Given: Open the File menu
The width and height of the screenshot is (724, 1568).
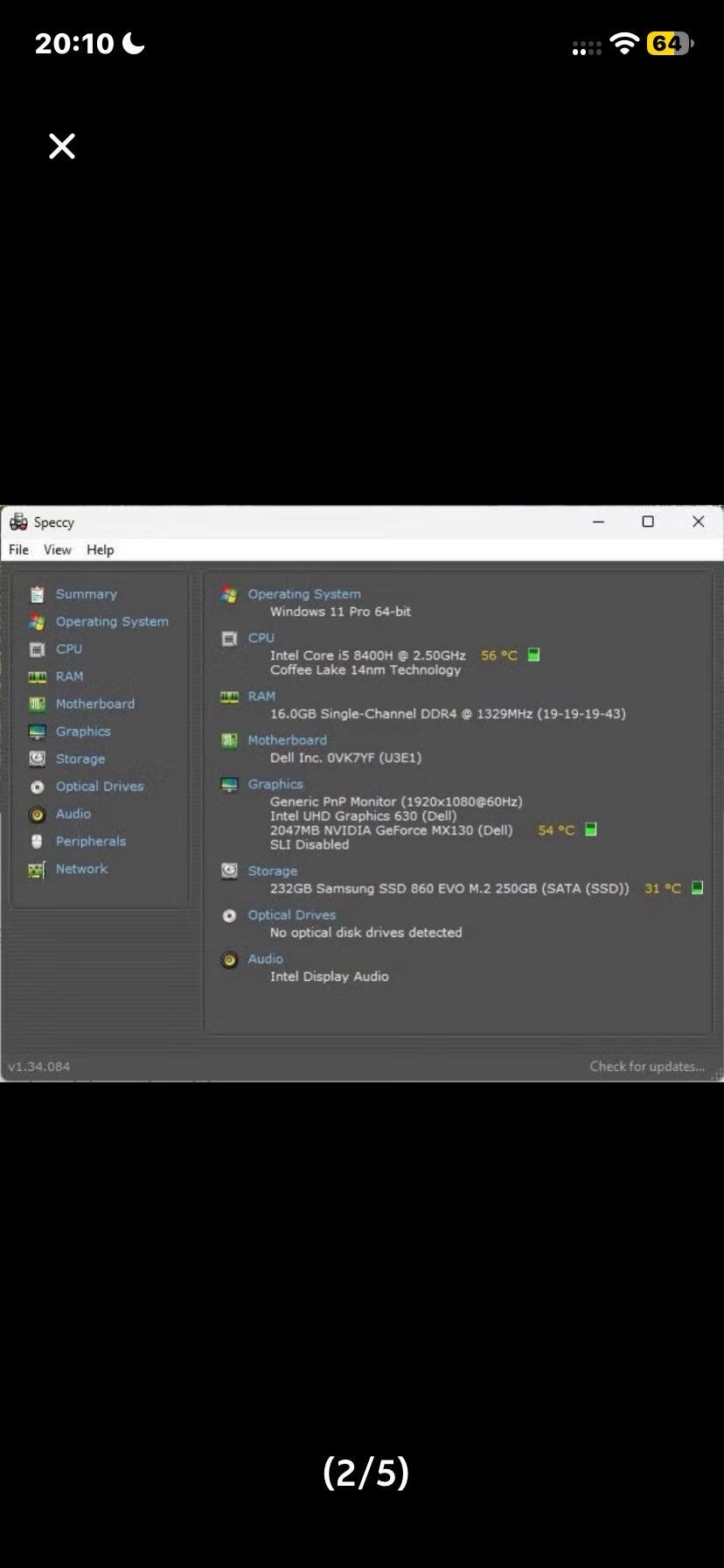Looking at the screenshot, I should pos(18,549).
